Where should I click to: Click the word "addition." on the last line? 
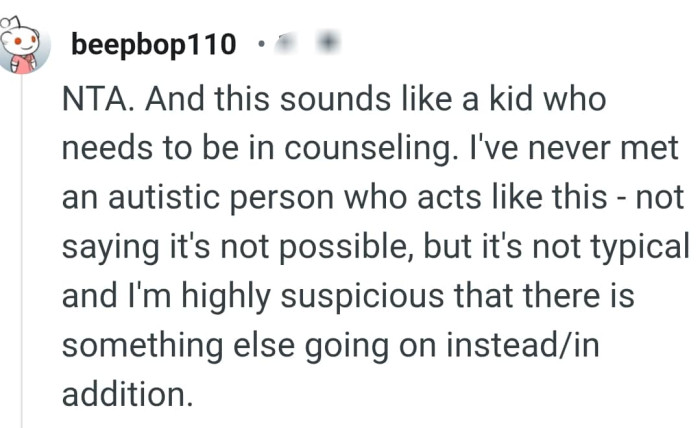click(125, 391)
